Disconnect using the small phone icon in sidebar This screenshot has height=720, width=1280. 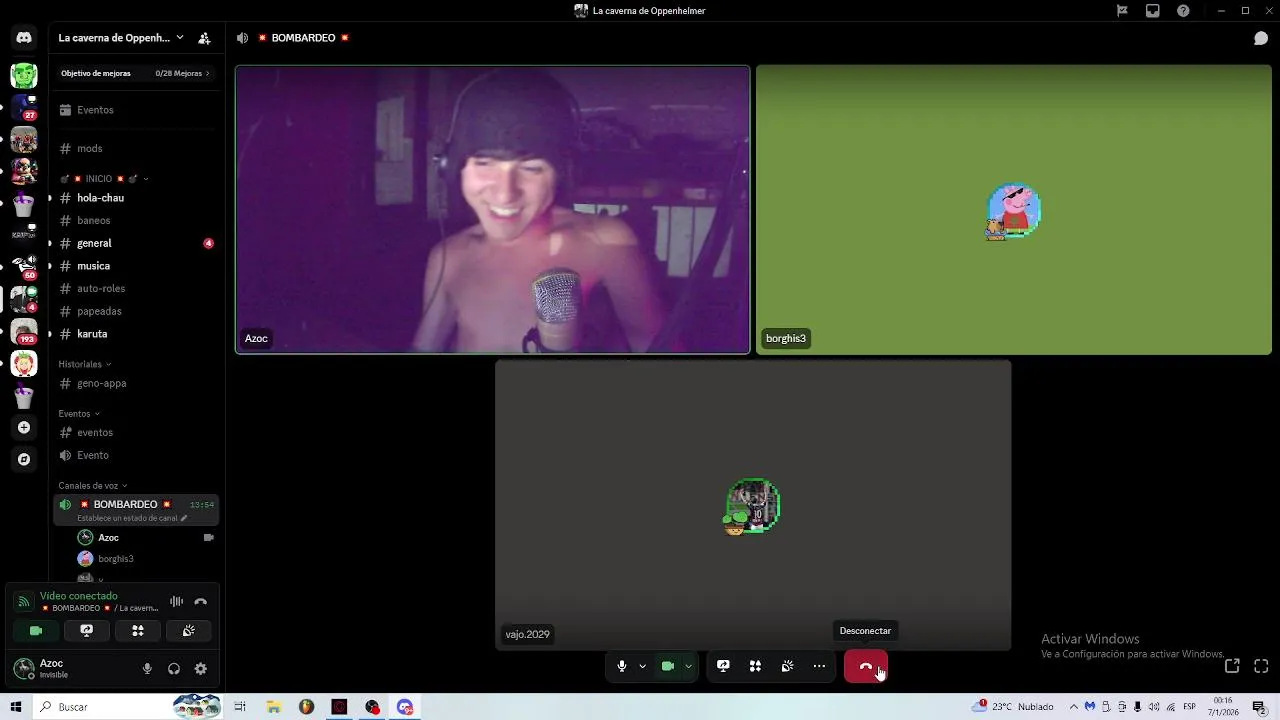point(201,601)
